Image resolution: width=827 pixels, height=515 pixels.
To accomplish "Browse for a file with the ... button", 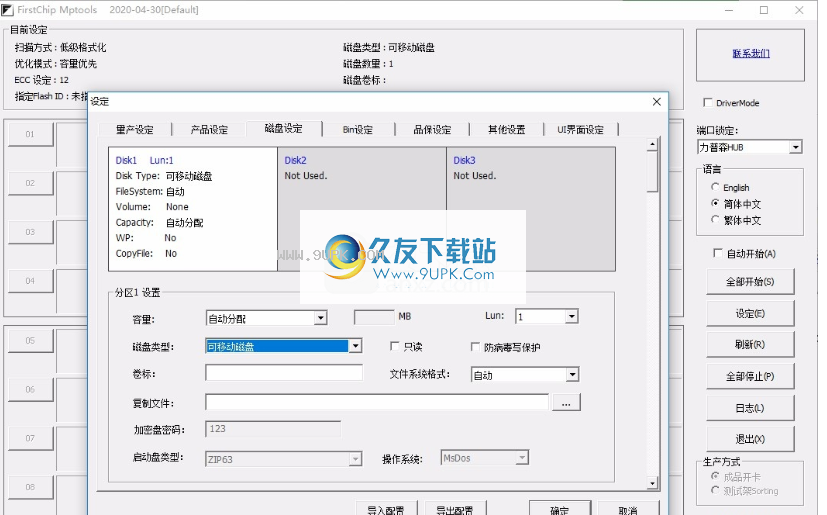I will click(x=566, y=402).
